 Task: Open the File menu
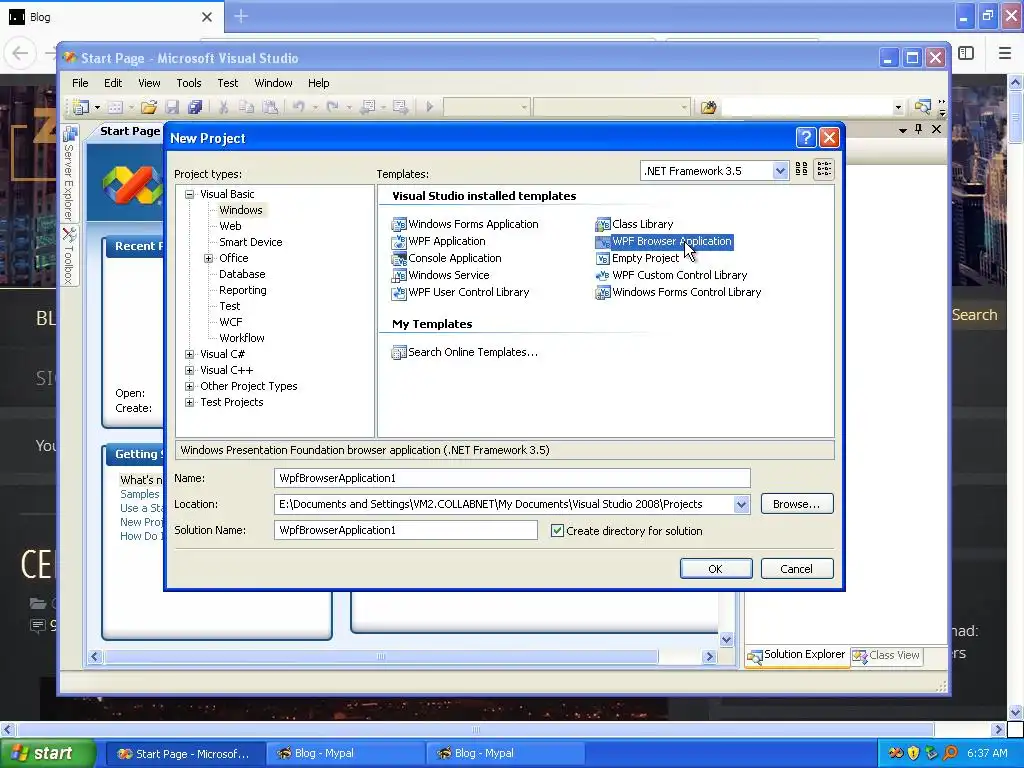point(80,83)
